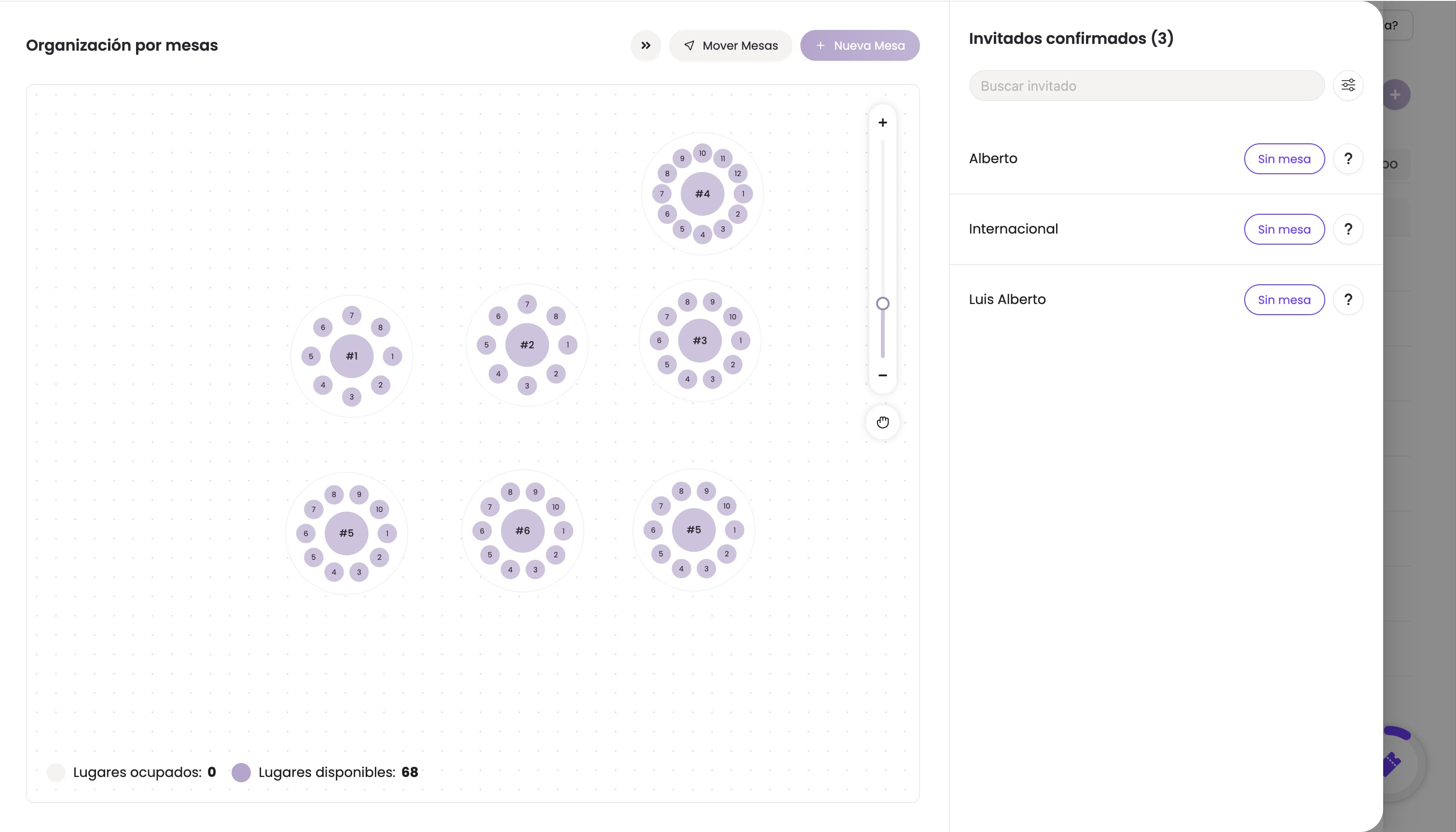1456x832 pixels.
Task: Select seat 12 at table #4
Action: coord(738,174)
